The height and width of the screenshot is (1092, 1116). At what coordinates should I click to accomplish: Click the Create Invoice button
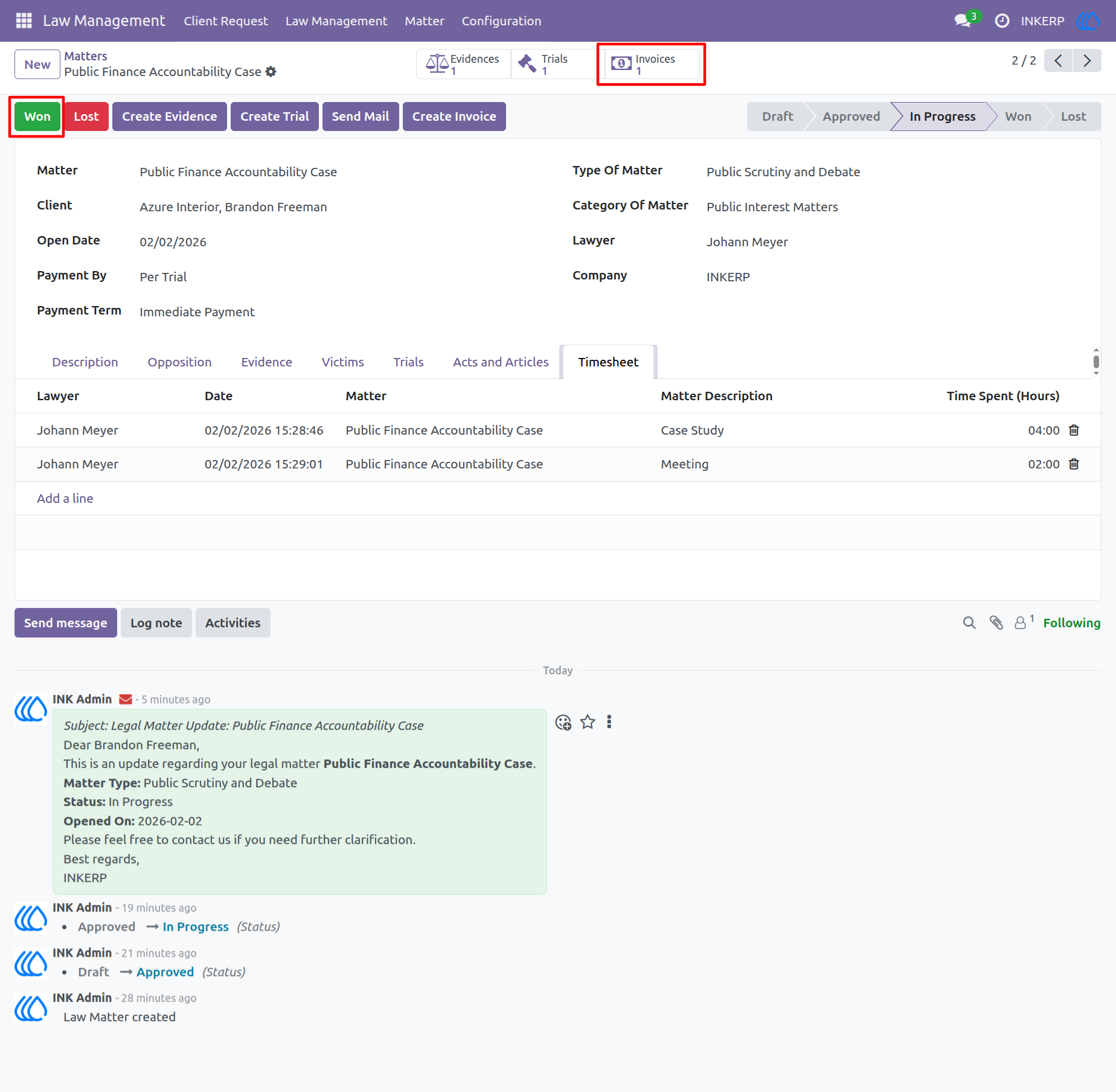(x=454, y=117)
